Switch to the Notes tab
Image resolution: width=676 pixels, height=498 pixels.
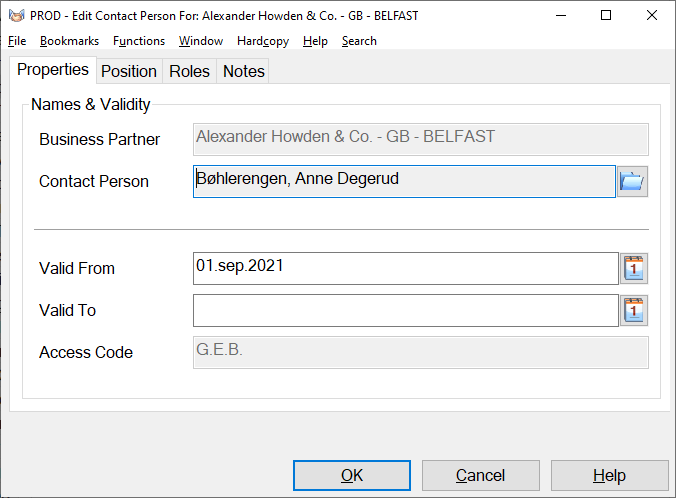244,71
